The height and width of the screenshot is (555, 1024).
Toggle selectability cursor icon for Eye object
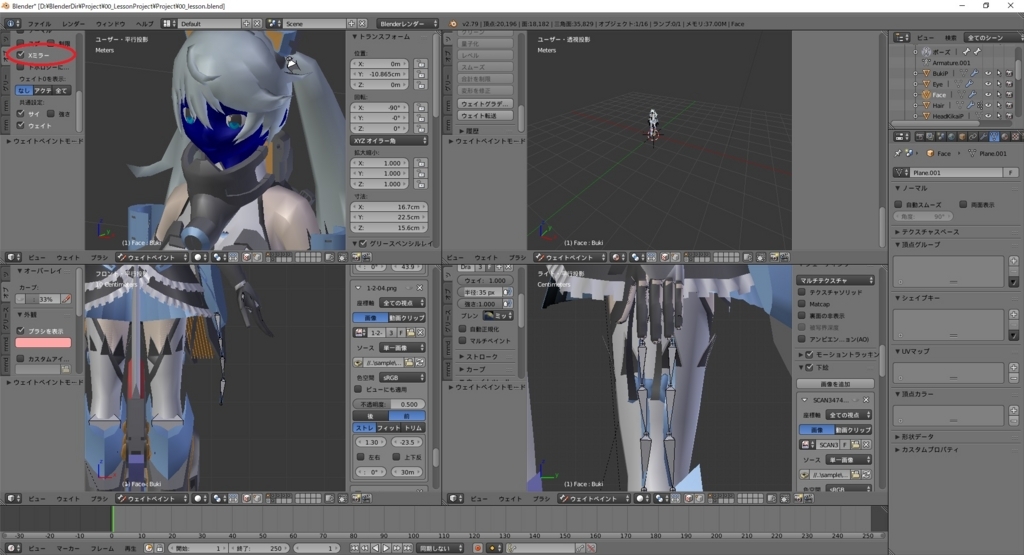[x=999, y=84]
